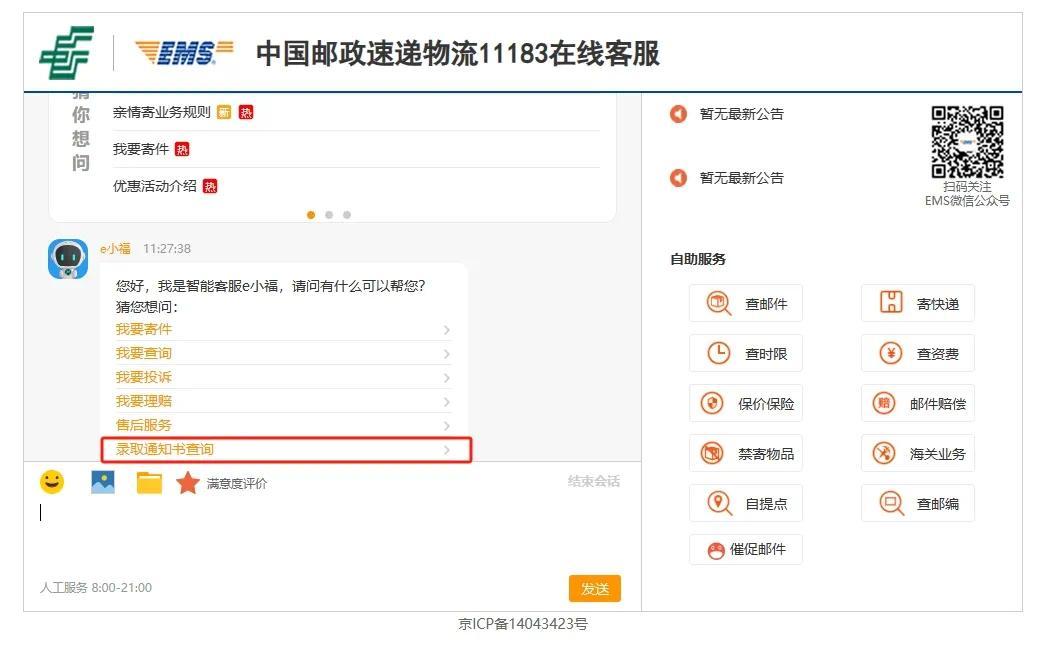Click the 保价保险 shield icon

tap(712, 403)
